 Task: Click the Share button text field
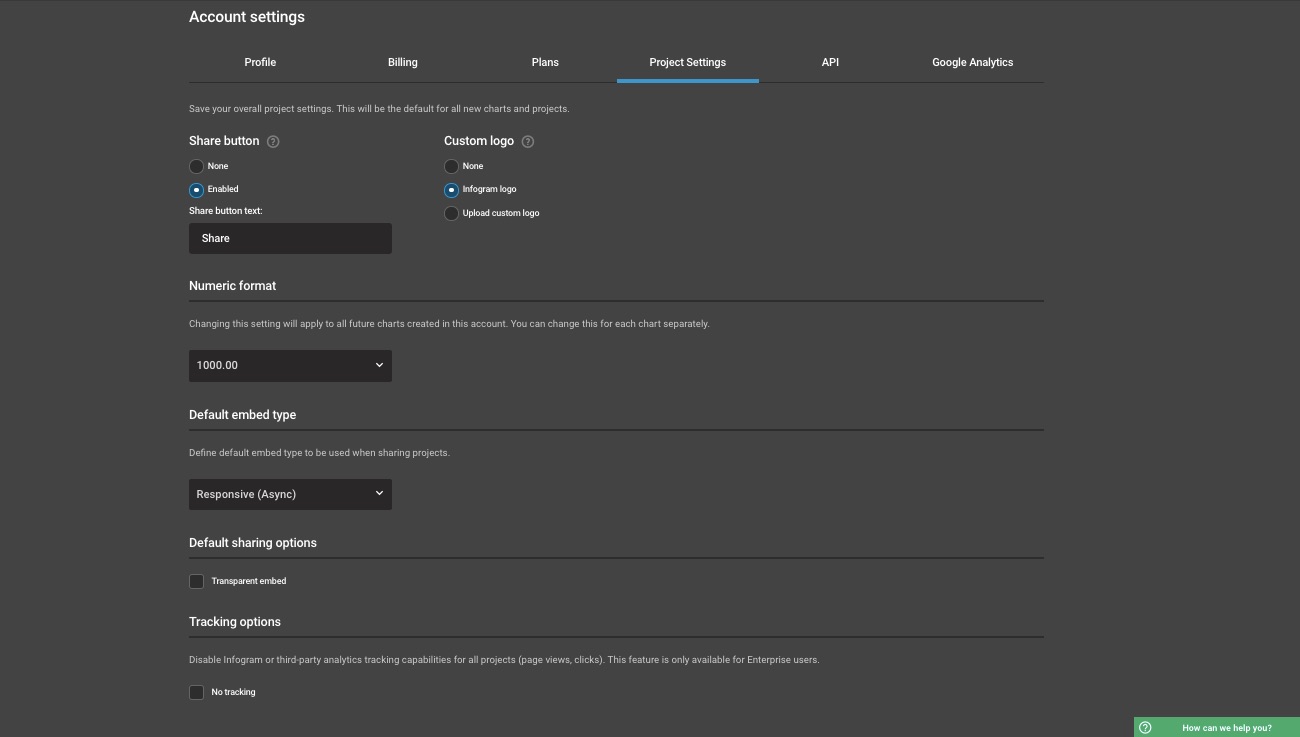coord(290,239)
